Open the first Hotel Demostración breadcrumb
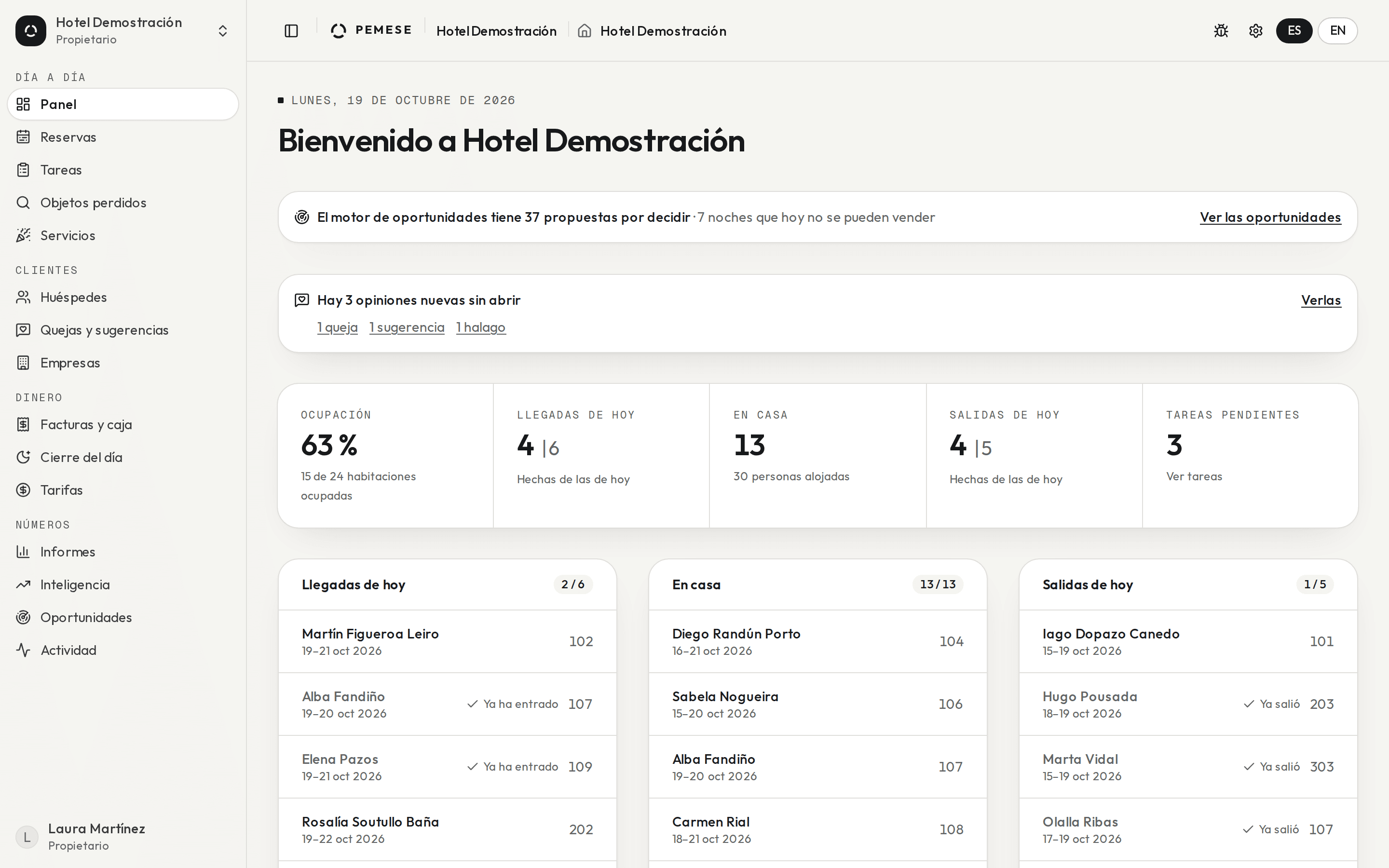 click(496, 31)
